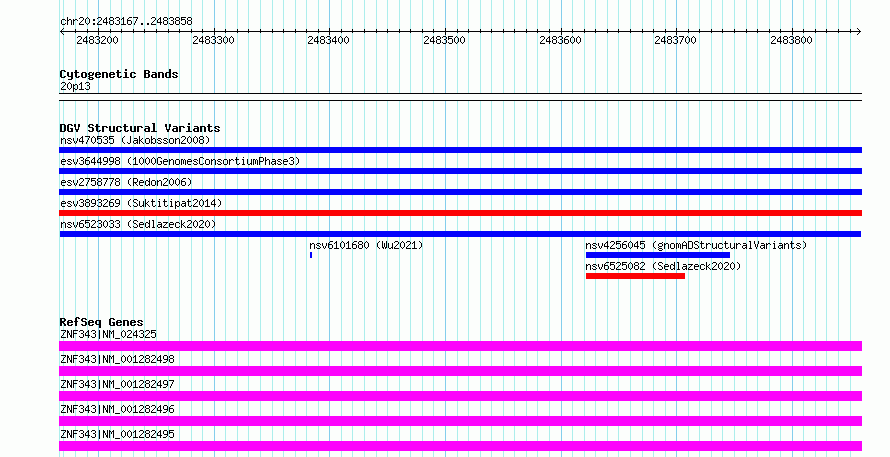Click the blue bar of esv2758778
The image size is (890, 457).
(460, 192)
